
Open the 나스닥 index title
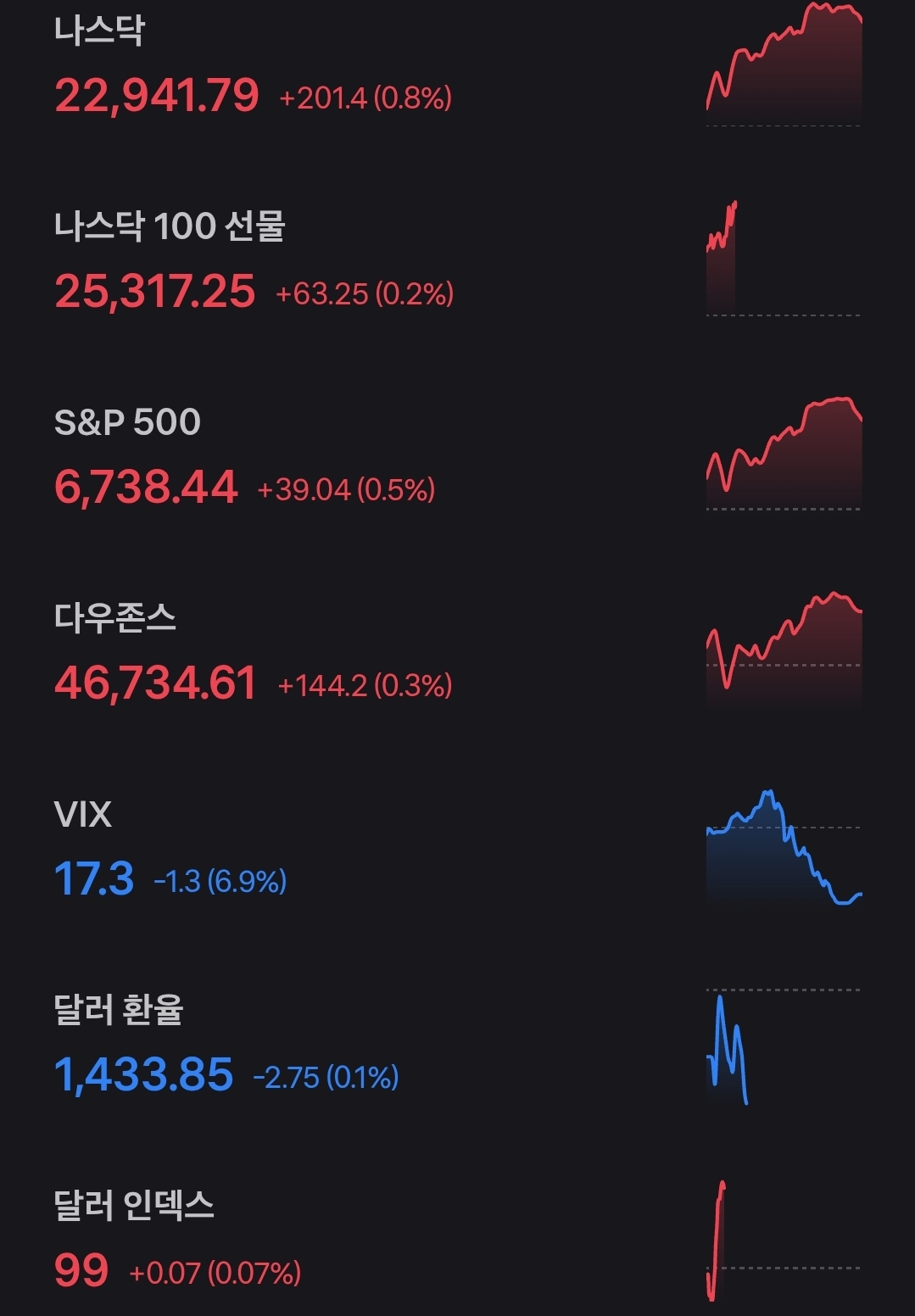(x=99, y=31)
